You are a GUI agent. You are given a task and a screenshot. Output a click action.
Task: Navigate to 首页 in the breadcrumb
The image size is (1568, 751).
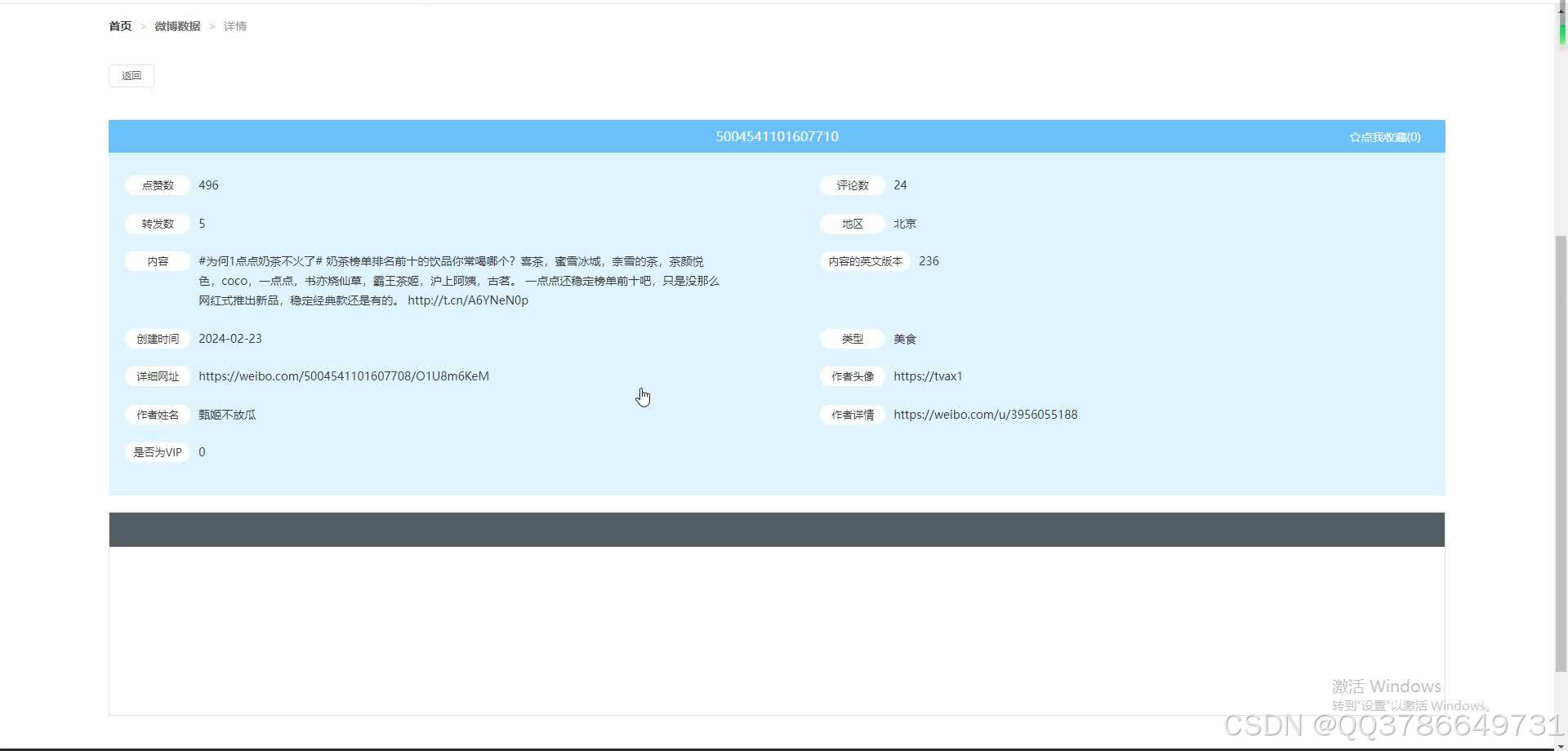(x=119, y=25)
